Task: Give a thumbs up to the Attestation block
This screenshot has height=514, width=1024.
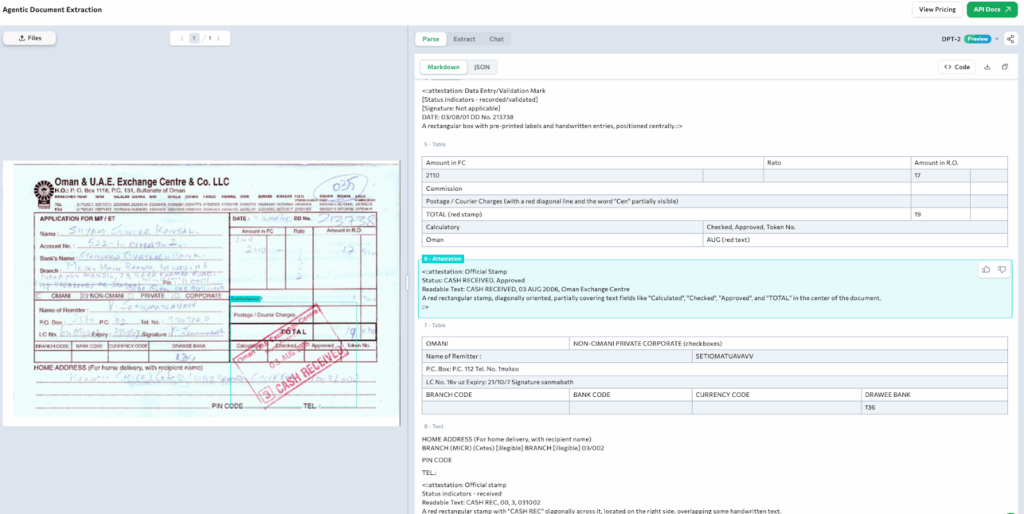Action: click(986, 270)
